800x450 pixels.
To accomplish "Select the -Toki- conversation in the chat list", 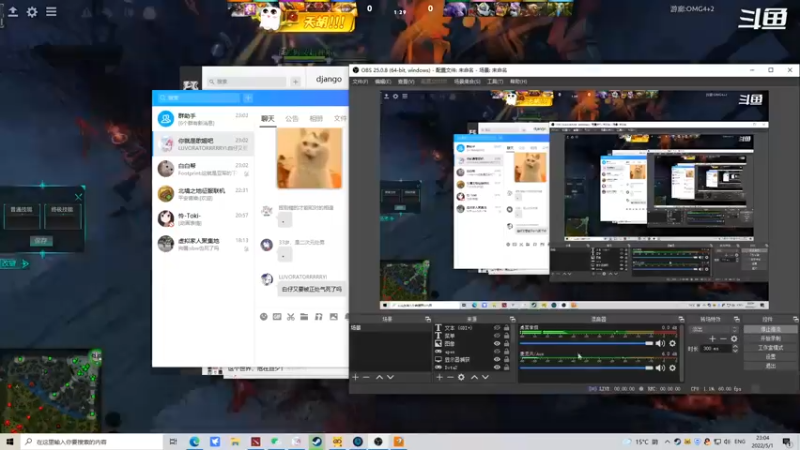I will [x=203, y=219].
